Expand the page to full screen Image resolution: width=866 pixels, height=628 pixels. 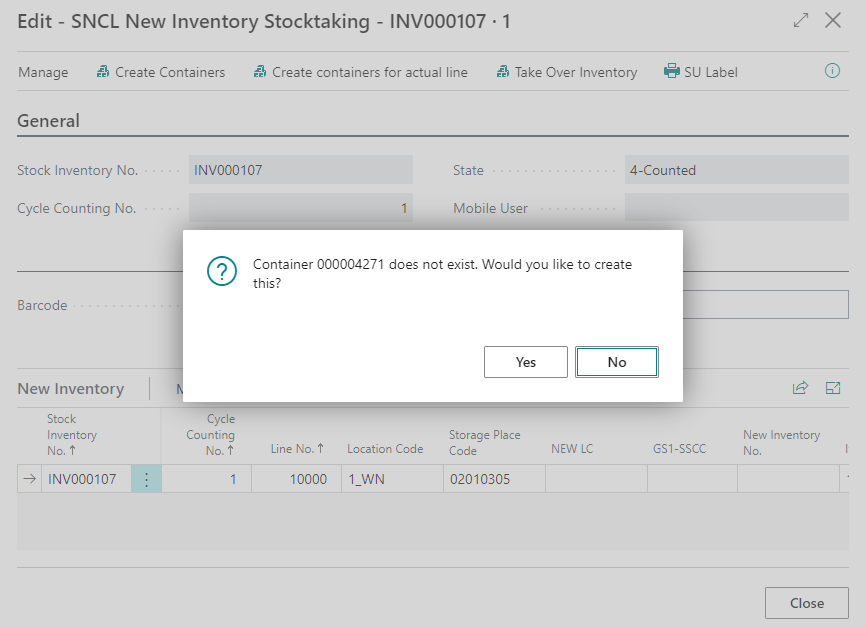tap(800, 20)
